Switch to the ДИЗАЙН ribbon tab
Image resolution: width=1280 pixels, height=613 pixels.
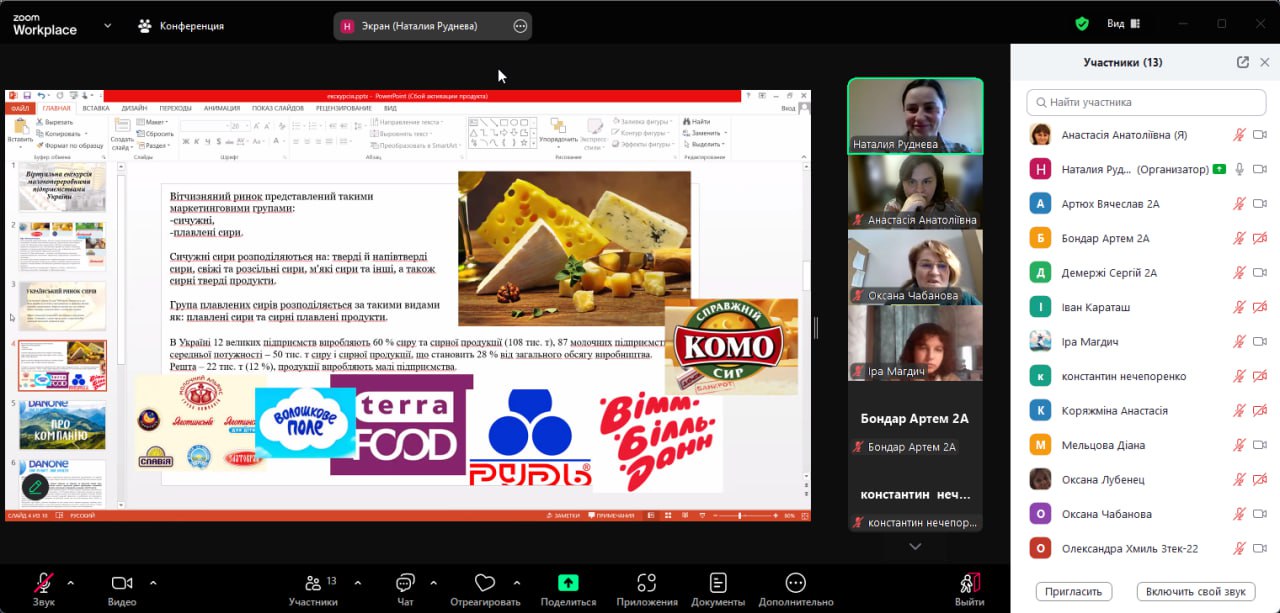pos(134,108)
